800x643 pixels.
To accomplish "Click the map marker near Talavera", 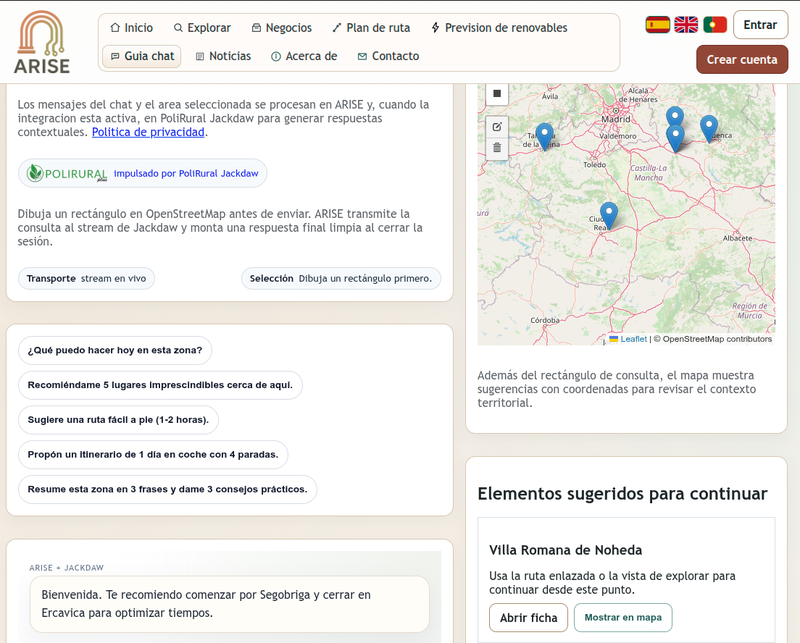I will coord(544,135).
